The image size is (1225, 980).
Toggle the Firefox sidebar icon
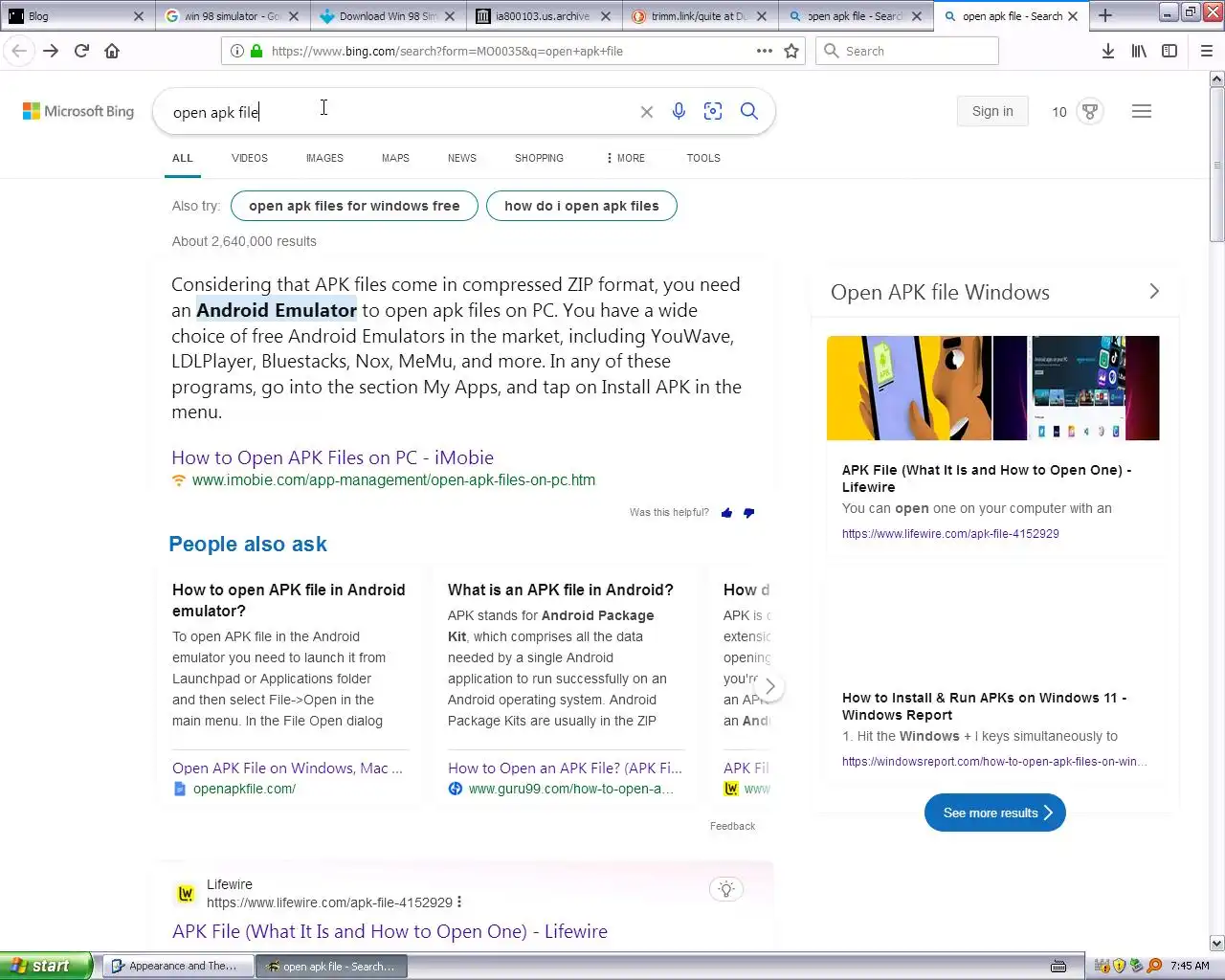coord(1169,51)
